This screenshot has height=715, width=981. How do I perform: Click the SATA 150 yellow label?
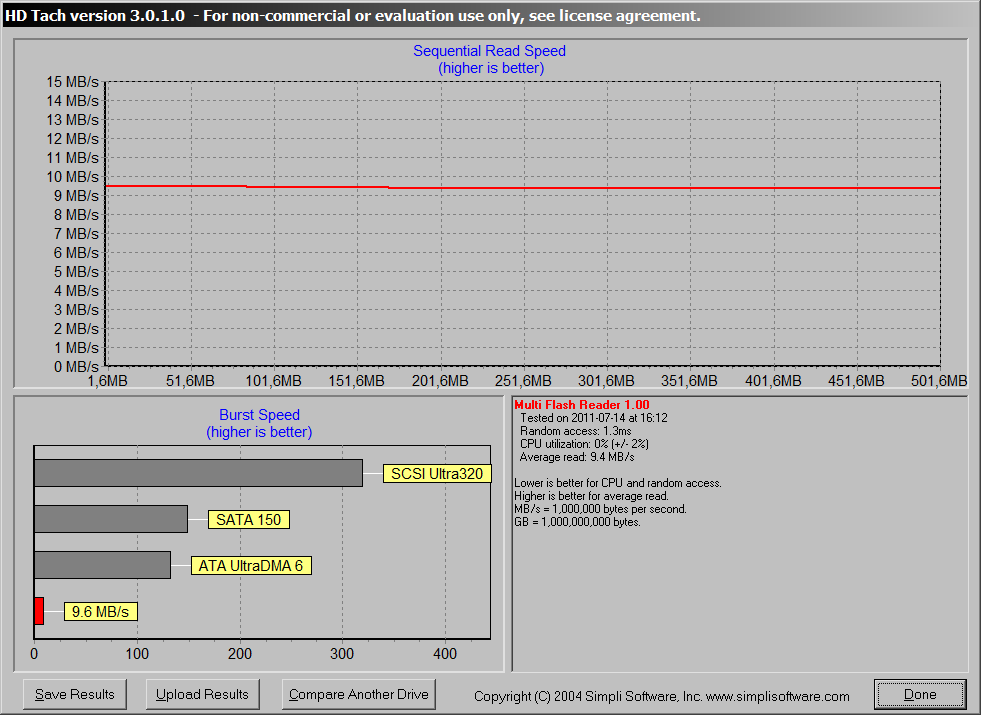coord(249,520)
